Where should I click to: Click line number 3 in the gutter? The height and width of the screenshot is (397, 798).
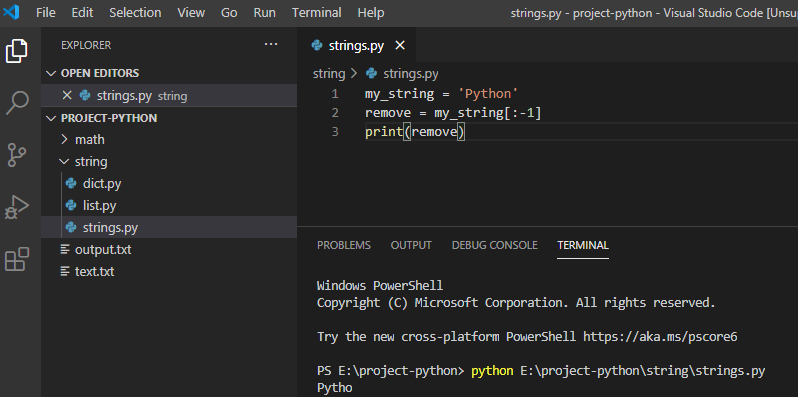pyautogui.click(x=334, y=132)
